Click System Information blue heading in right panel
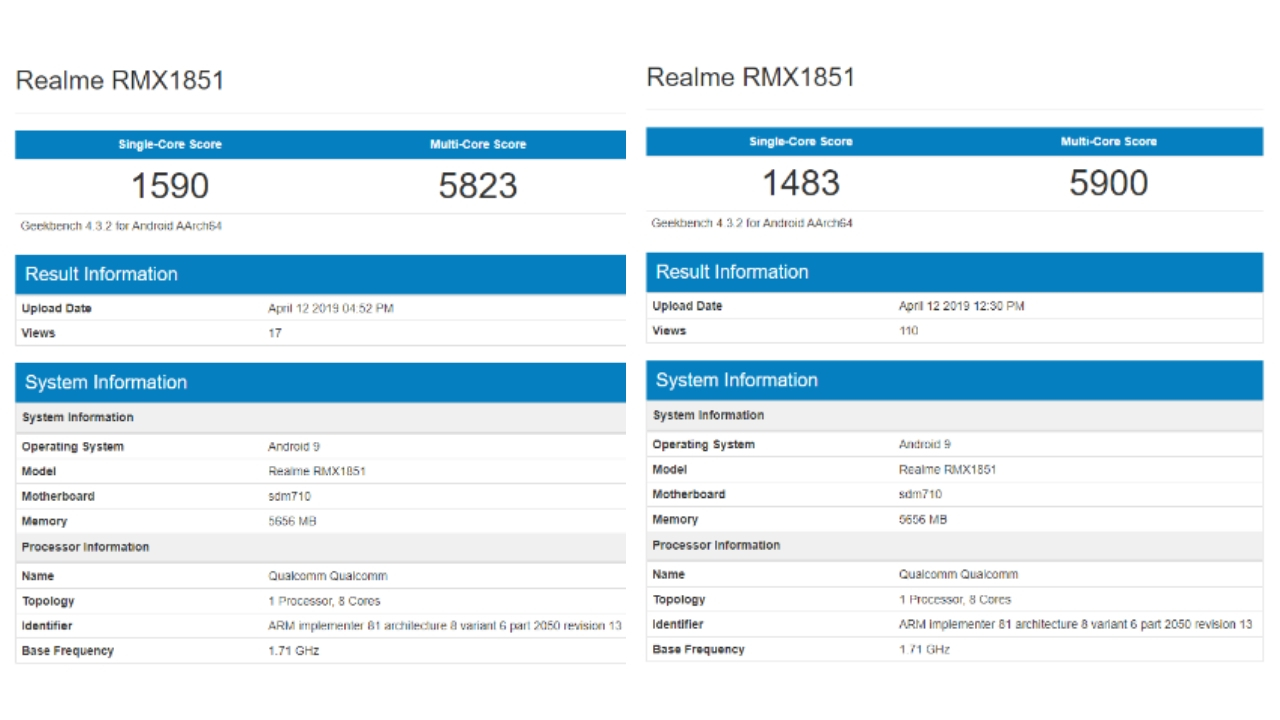 click(x=737, y=380)
